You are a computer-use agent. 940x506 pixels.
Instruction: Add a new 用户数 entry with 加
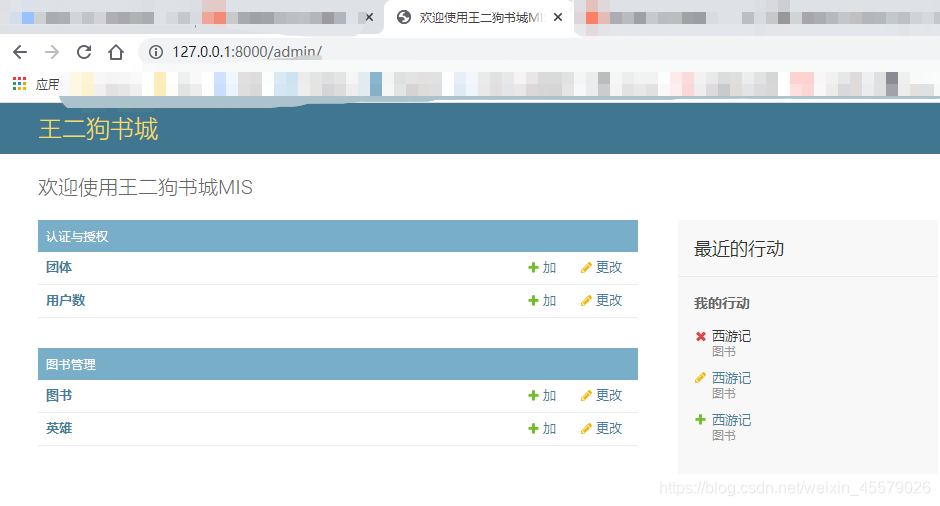pyautogui.click(x=542, y=300)
